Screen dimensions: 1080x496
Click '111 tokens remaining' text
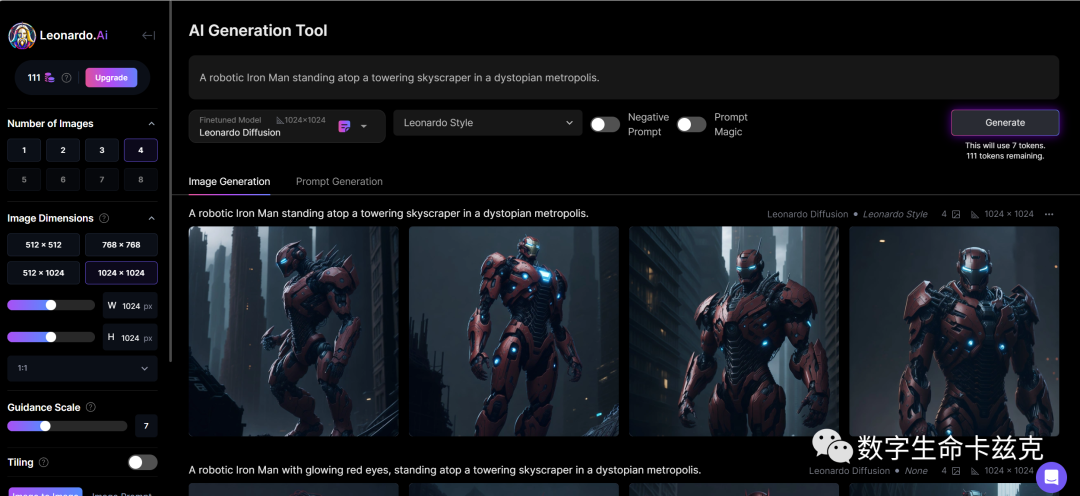click(1005, 156)
